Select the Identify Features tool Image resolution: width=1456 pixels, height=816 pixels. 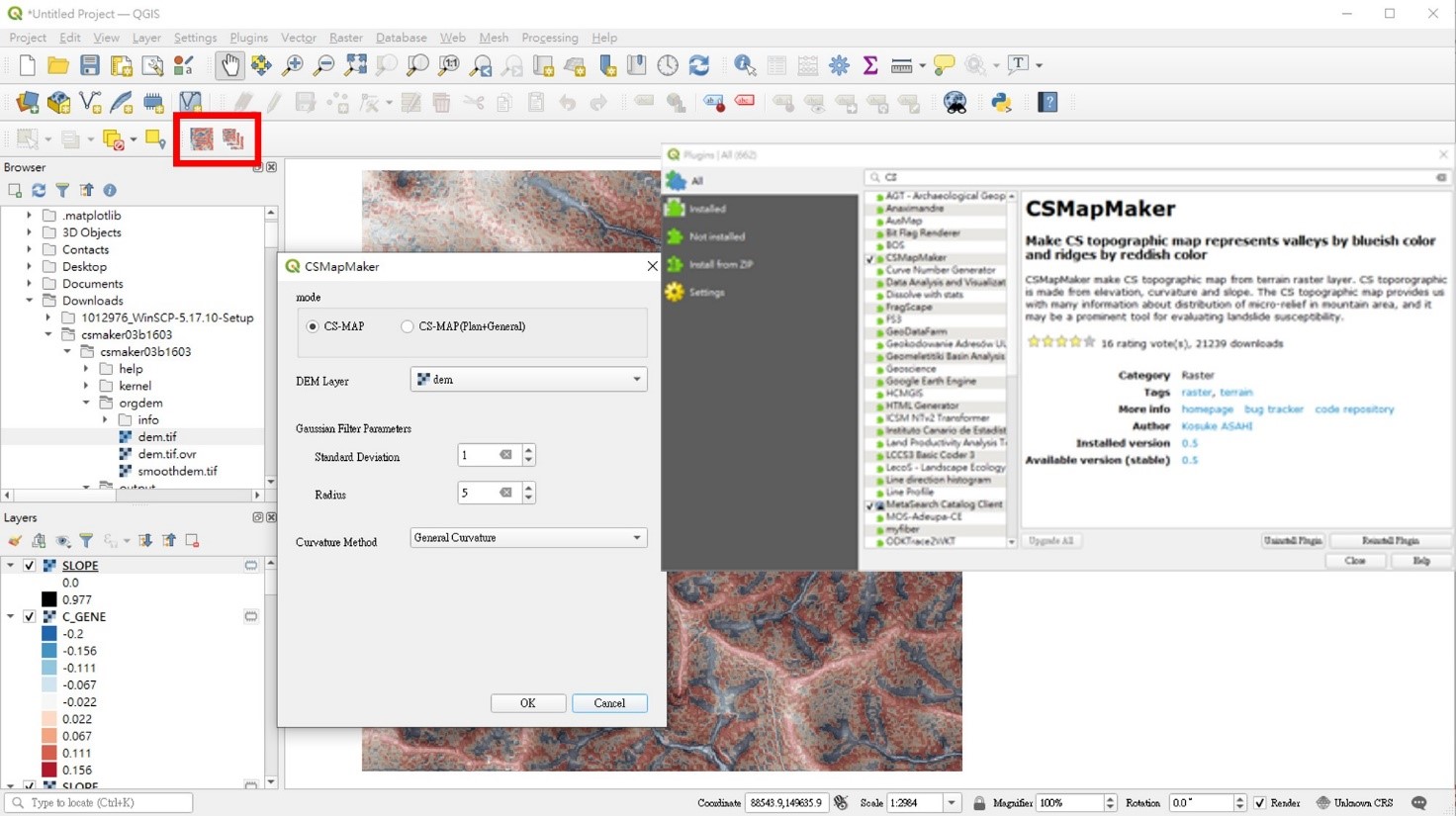tap(745, 66)
